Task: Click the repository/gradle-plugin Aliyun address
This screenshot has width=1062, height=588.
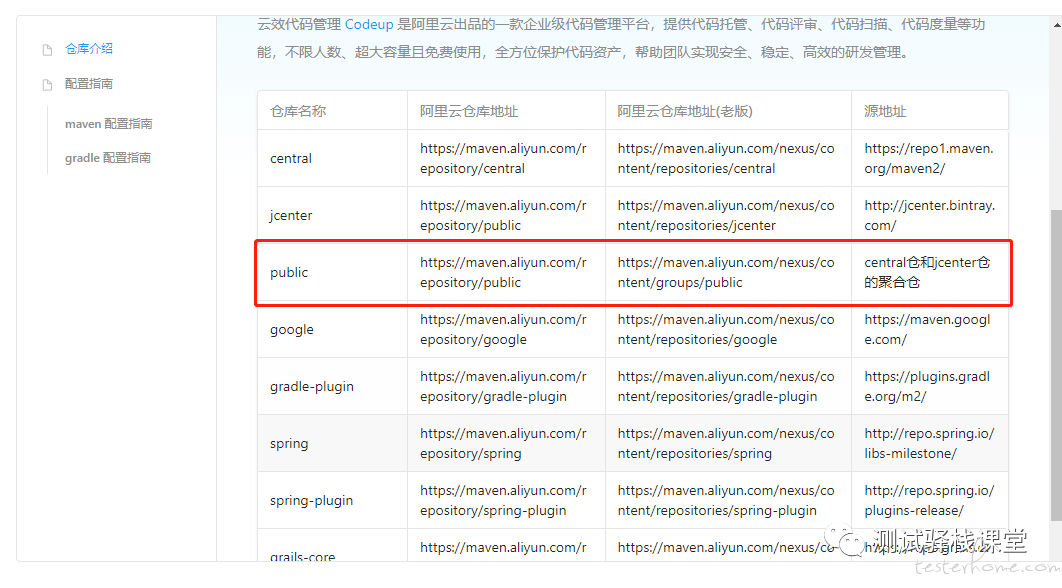Action: (x=503, y=386)
